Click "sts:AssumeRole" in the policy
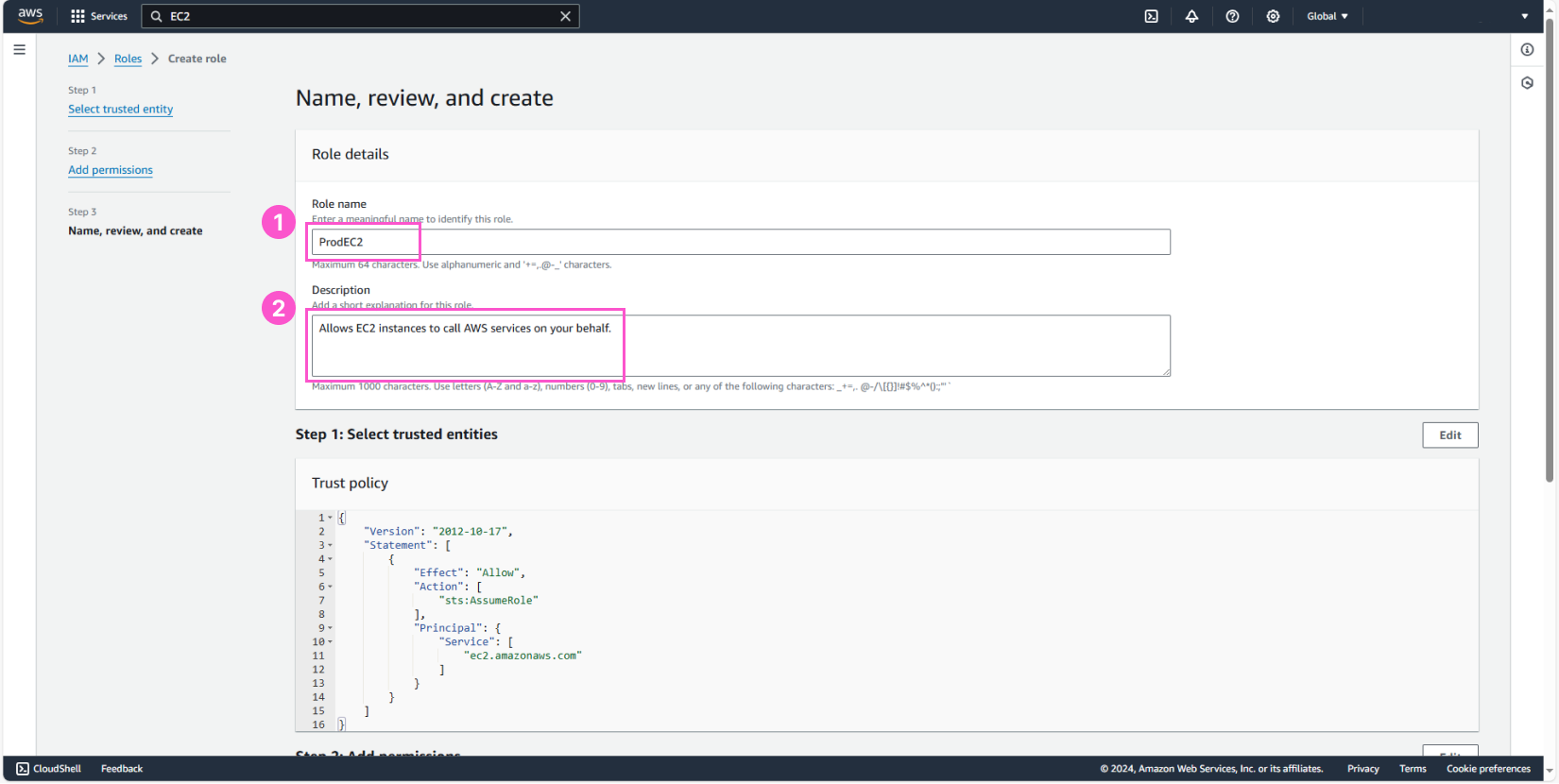This screenshot has height=784, width=1559. click(x=488, y=601)
